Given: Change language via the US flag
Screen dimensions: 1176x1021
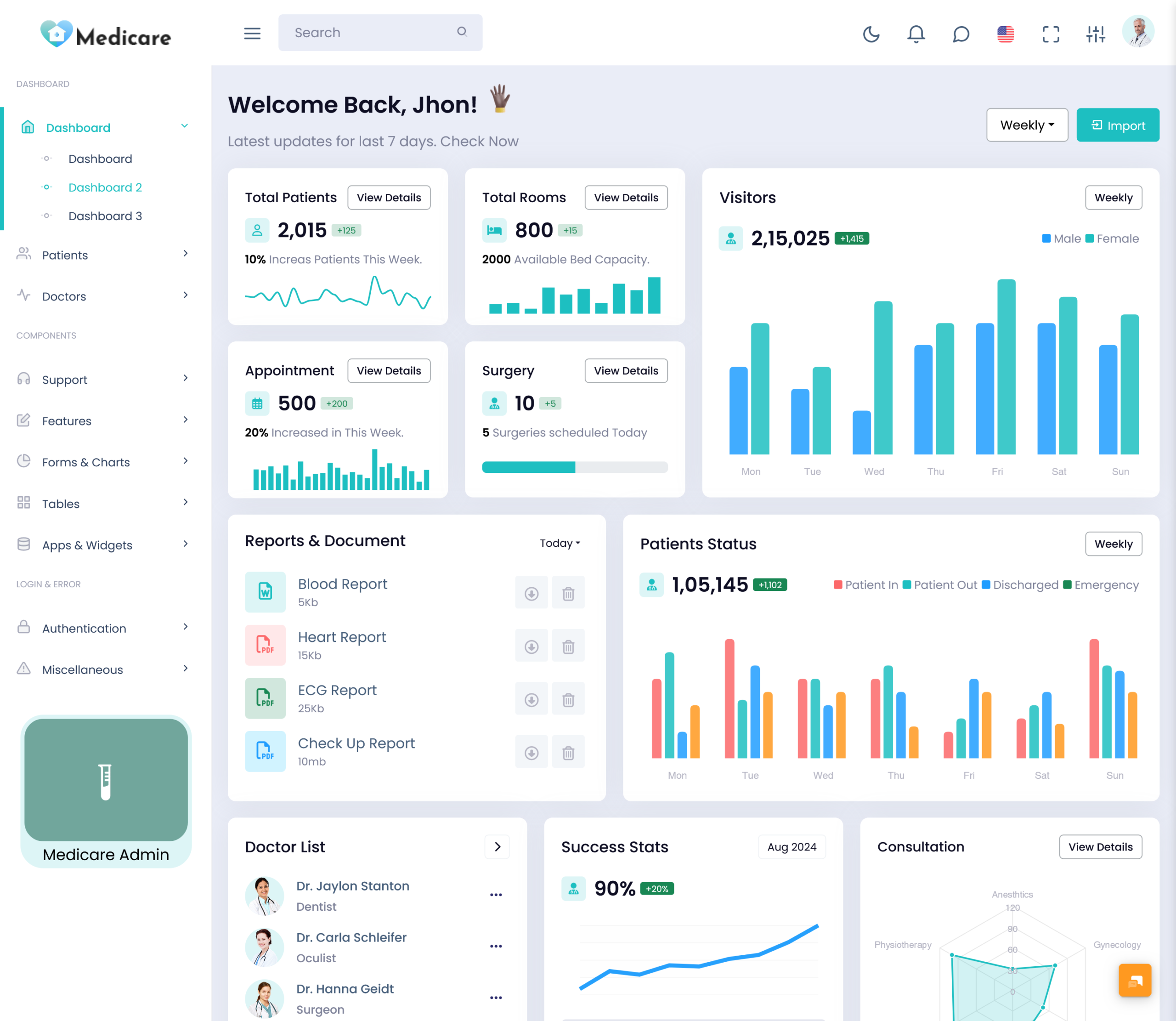Looking at the screenshot, I should pyautogui.click(x=1005, y=34).
